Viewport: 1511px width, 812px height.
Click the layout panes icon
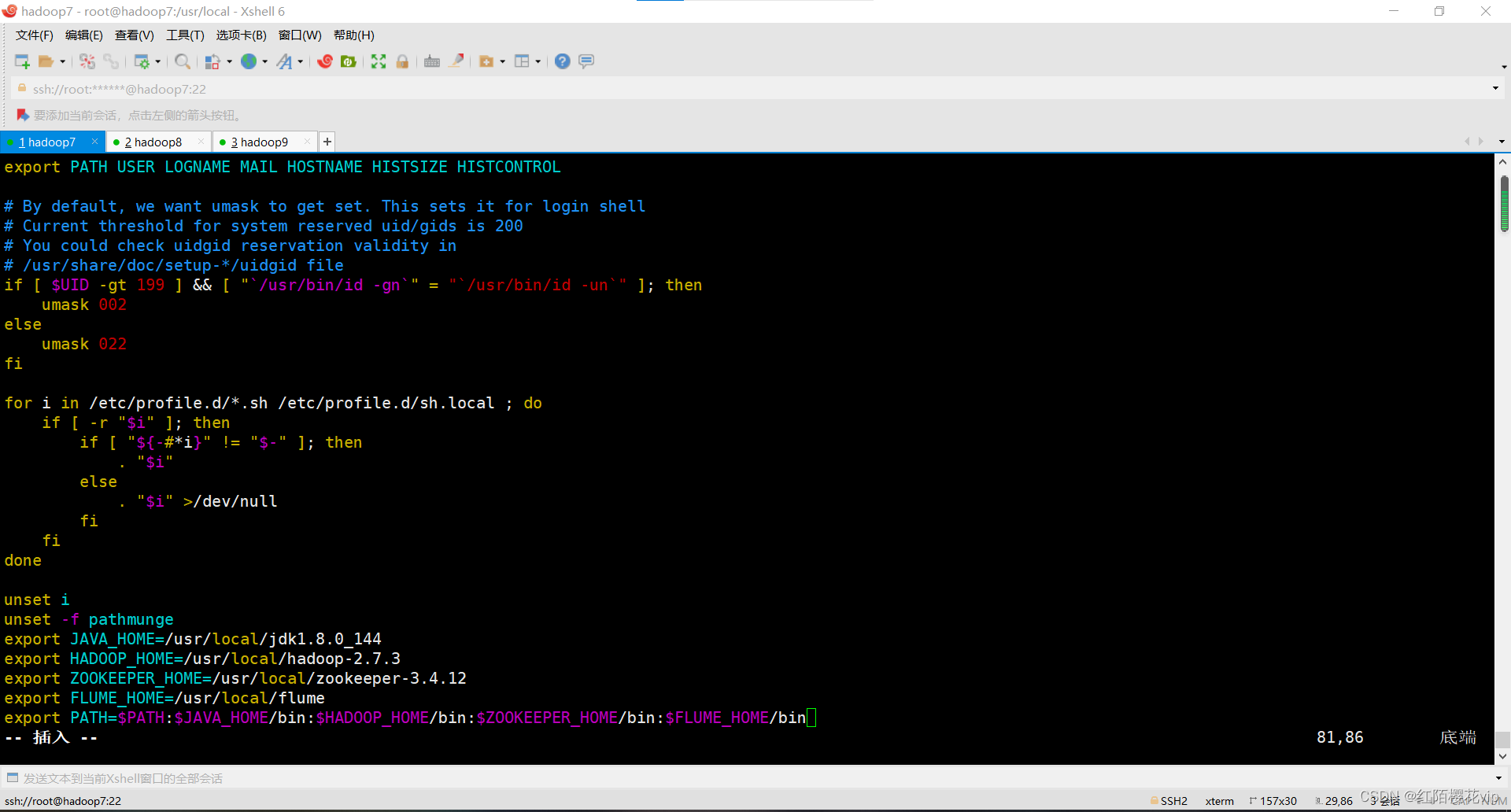[x=522, y=61]
